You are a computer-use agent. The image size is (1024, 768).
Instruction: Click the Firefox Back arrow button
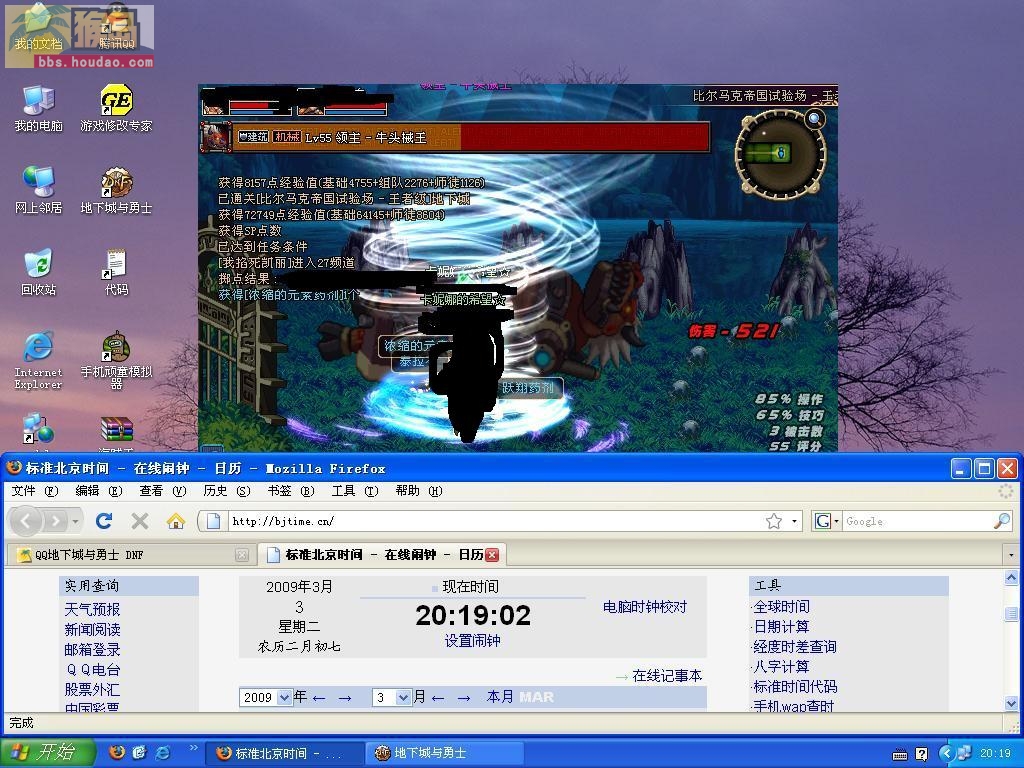[26, 521]
